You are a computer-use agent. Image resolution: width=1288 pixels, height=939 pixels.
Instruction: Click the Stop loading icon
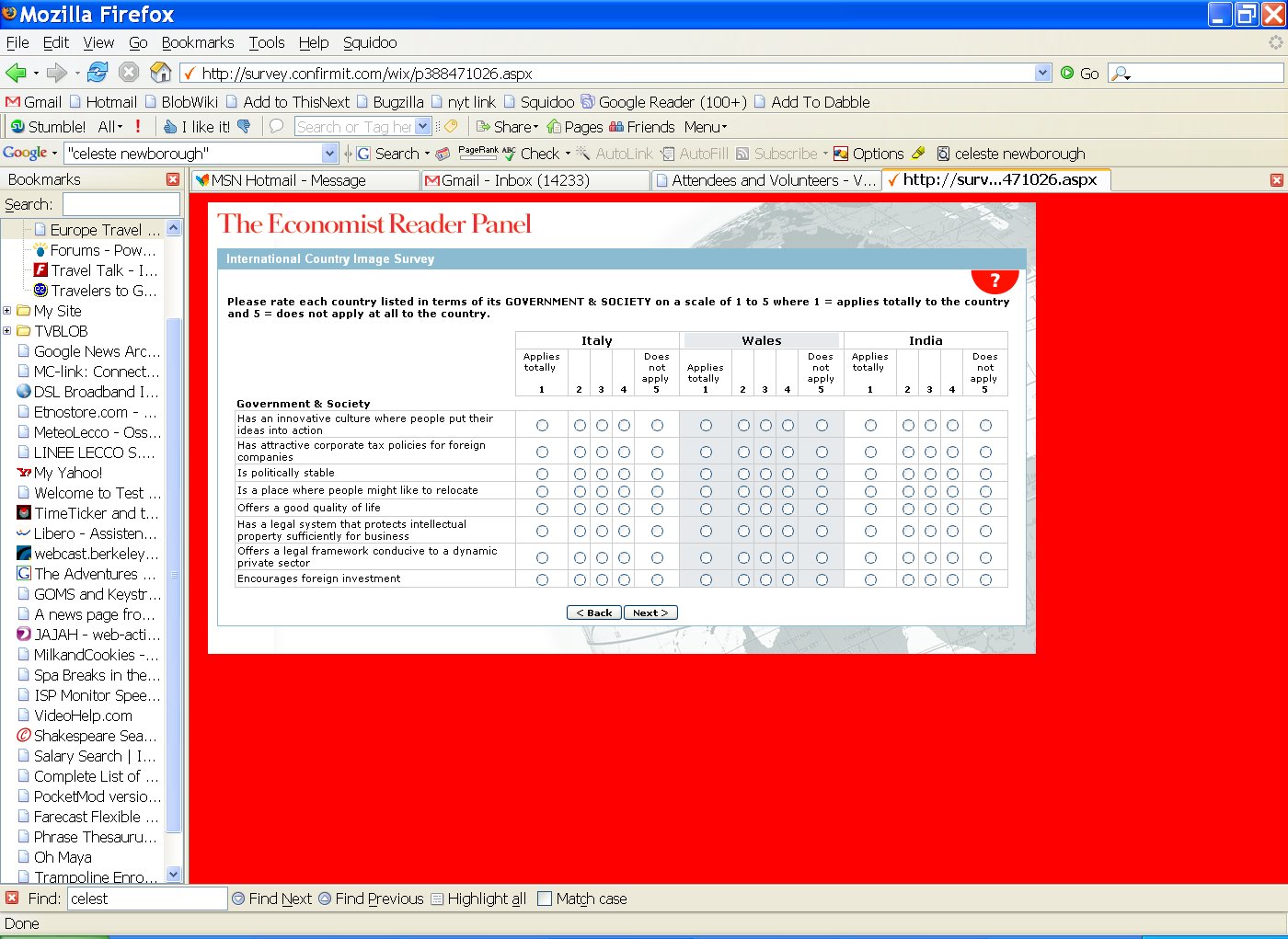(x=129, y=72)
